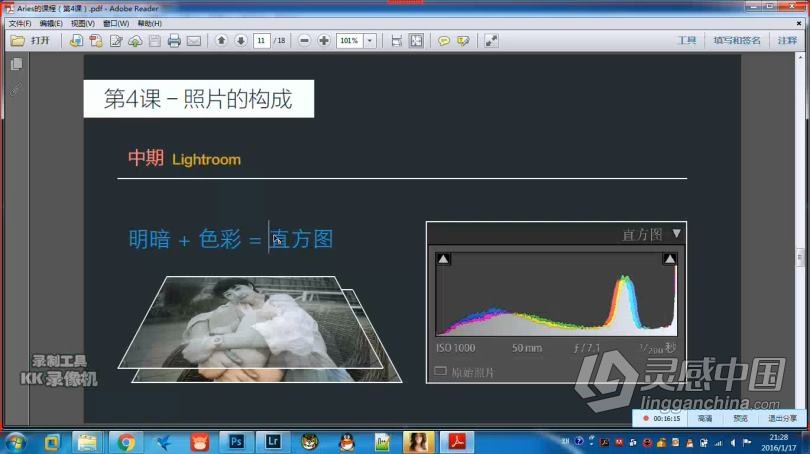Click the 高清 recorder button
The width and height of the screenshot is (810, 454).
coord(705,418)
